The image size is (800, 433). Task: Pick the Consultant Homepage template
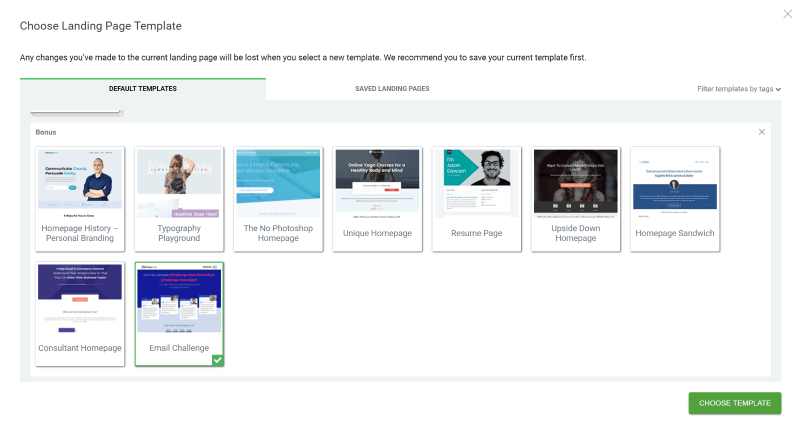click(x=80, y=299)
